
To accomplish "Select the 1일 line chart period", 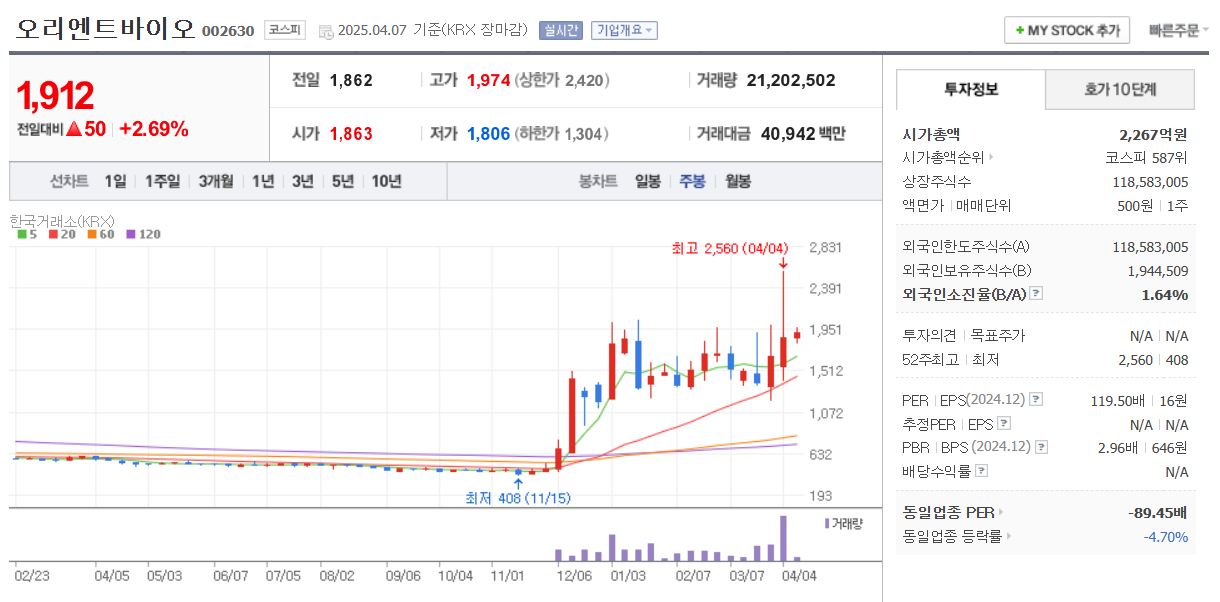I will [x=115, y=181].
